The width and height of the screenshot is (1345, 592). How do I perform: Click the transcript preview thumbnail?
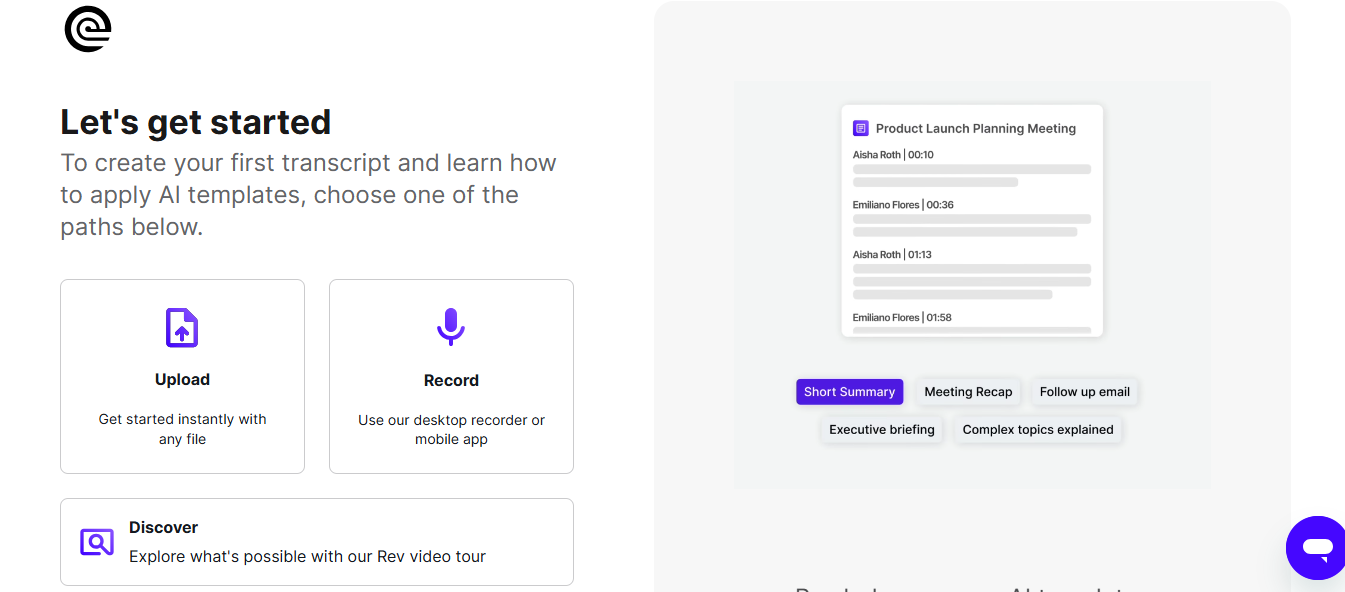pos(972,221)
